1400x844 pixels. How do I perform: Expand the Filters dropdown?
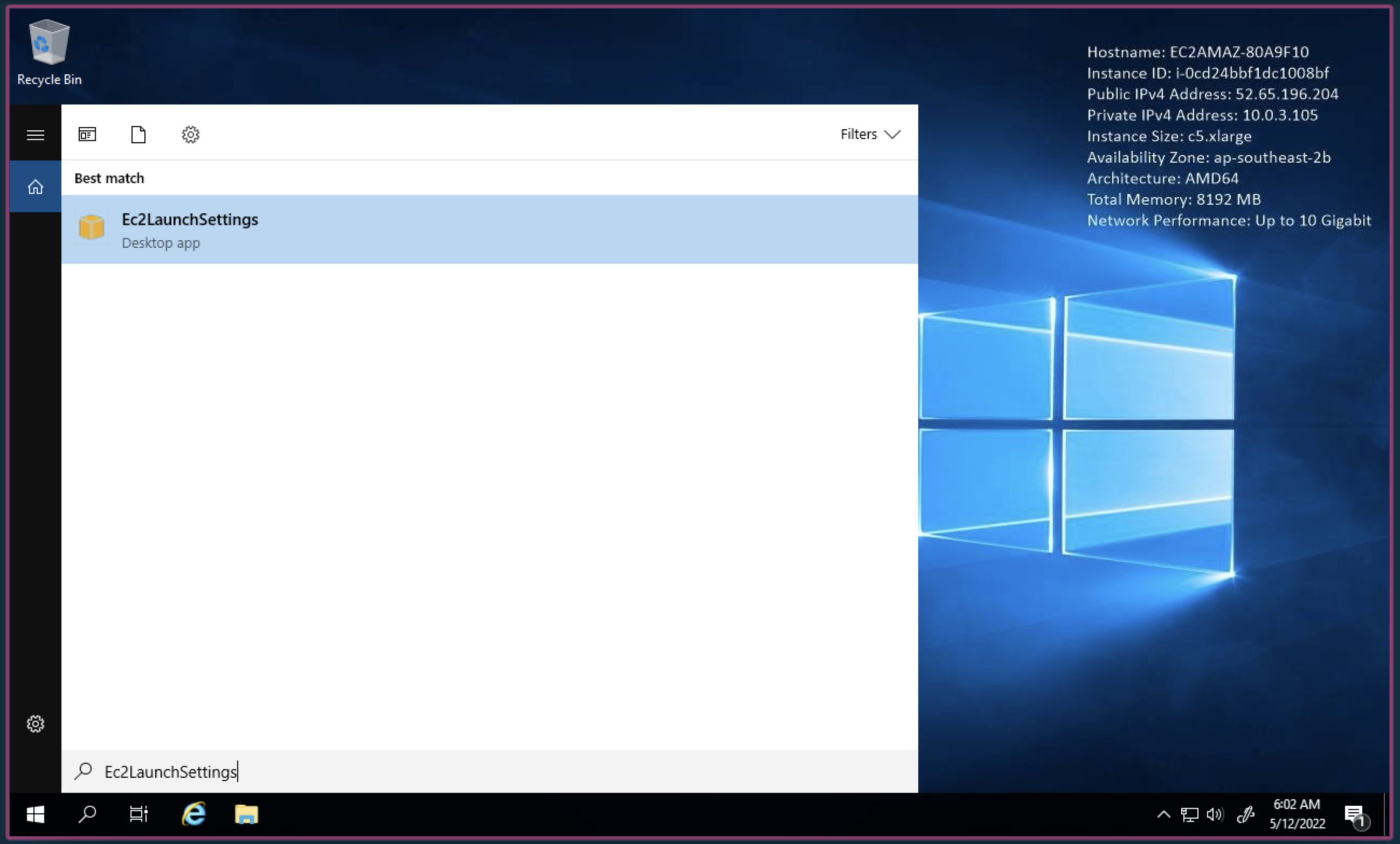(x=870, y=134)
